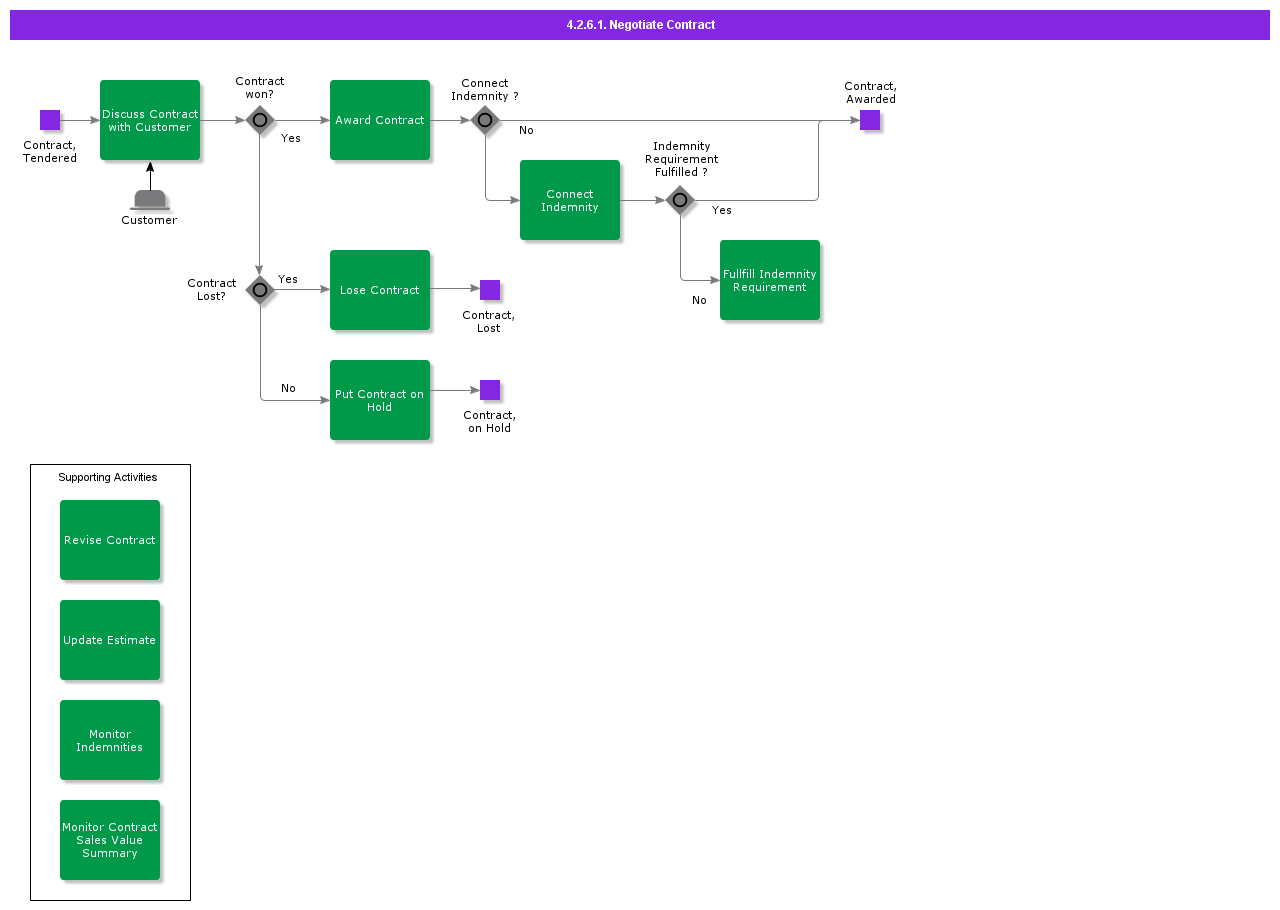Select the 'Connect Indemnity ?' gateway diamond
1280x910 pixels.
[x=485, y=120]
